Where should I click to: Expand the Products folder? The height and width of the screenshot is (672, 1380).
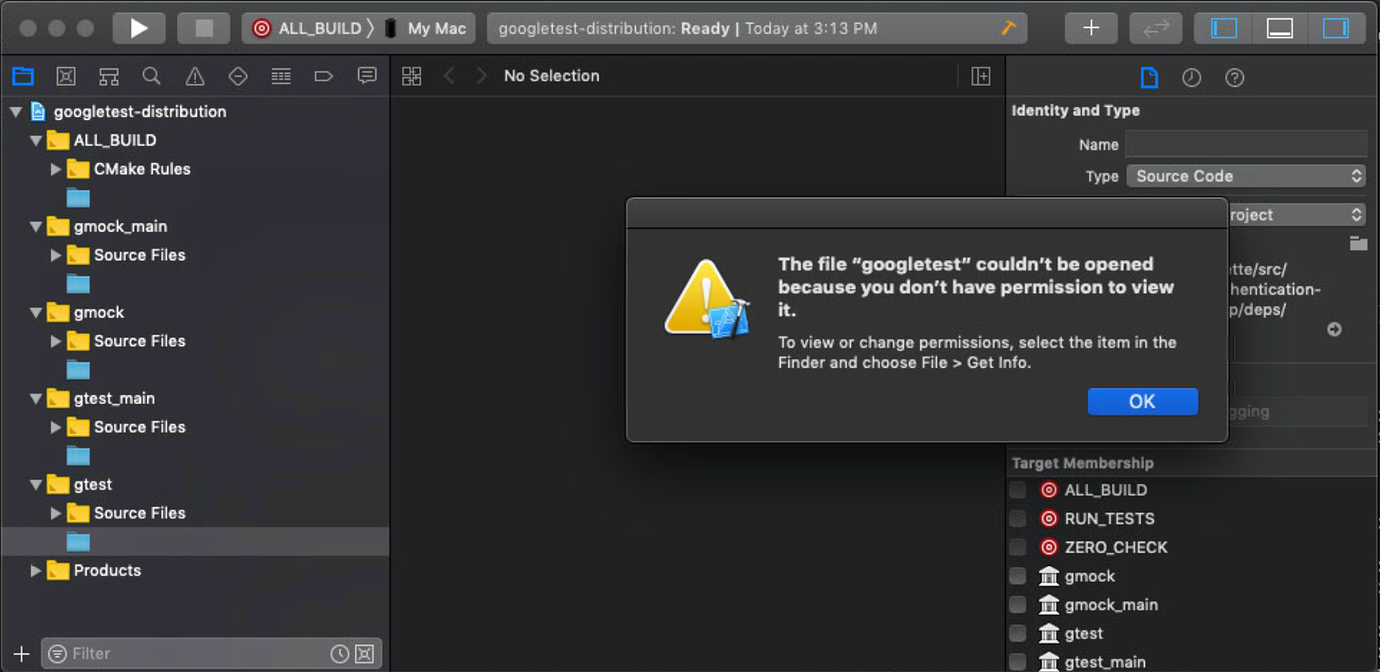pos(36,571)
